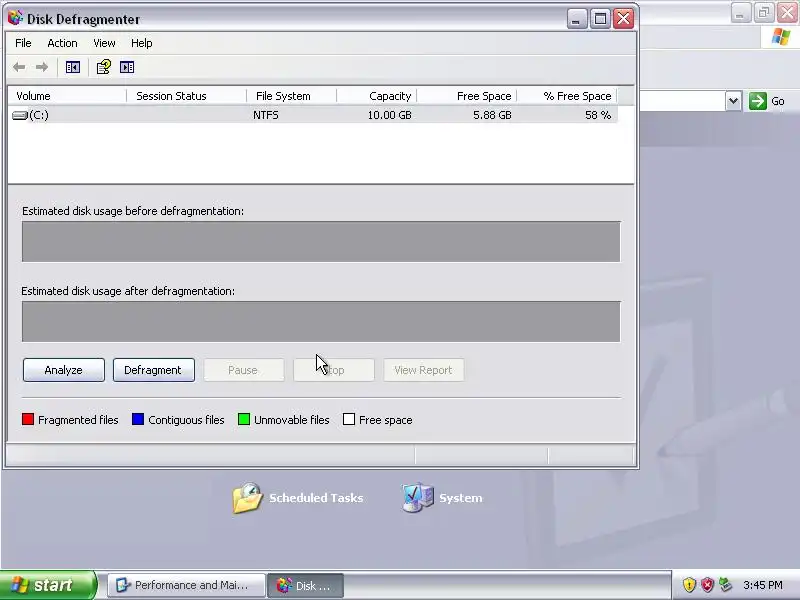This screenshot has width=800, height=600.
Task: Expand the address bar dropdown arrow
Action: point(733,101)
